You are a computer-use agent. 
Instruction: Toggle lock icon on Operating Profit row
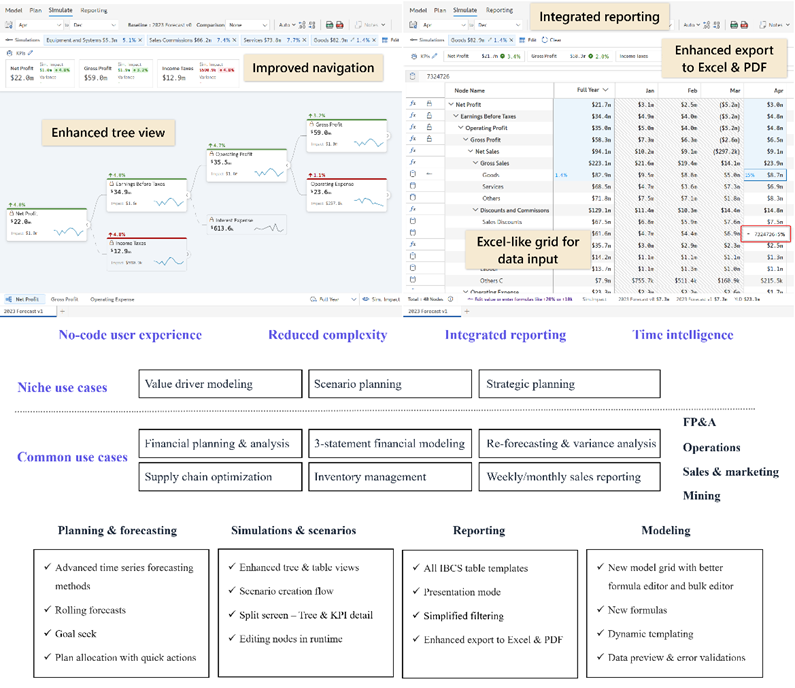pos(429,127)
